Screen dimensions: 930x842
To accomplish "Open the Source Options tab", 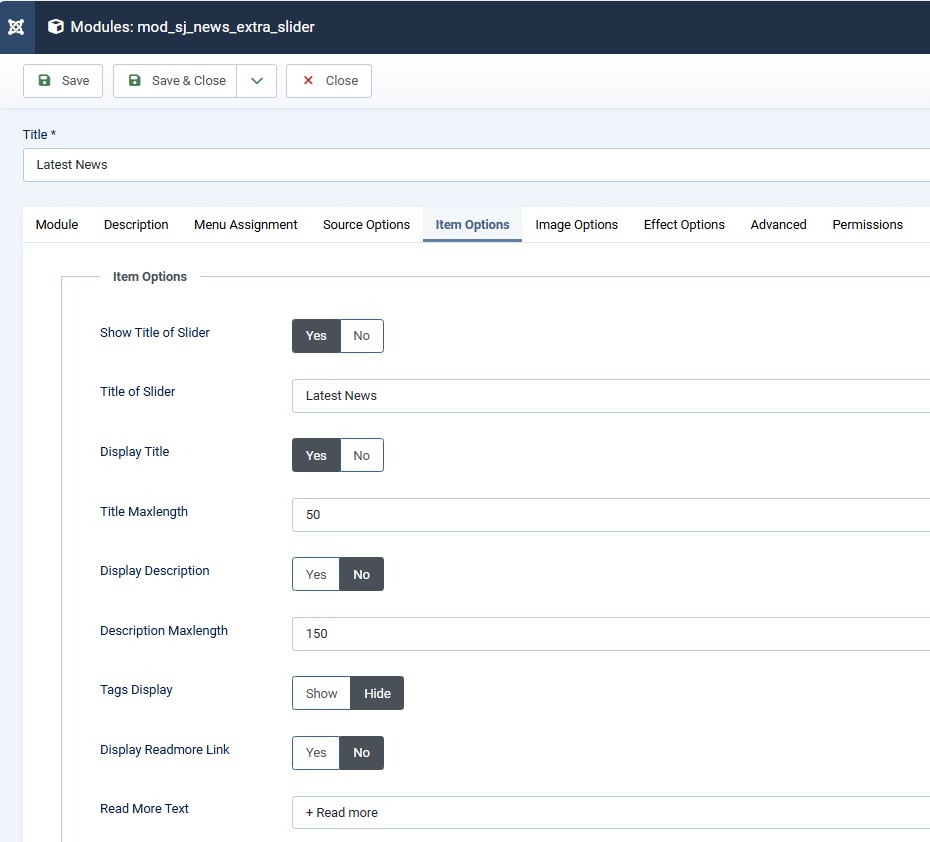I will point(366,225).
